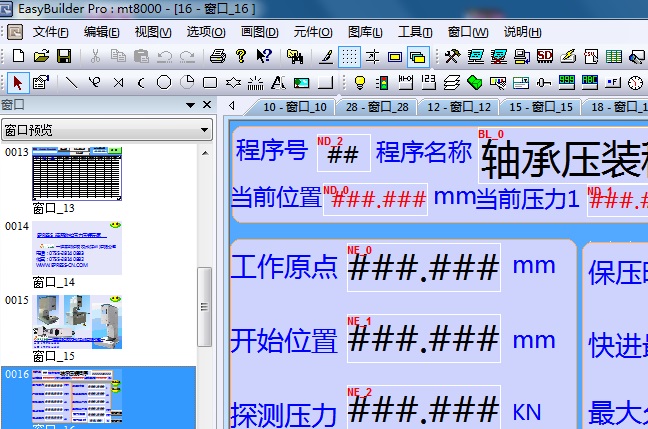Click the 程序号 numeric field
This screenshot has width=648, height=429.
[343, 153]
